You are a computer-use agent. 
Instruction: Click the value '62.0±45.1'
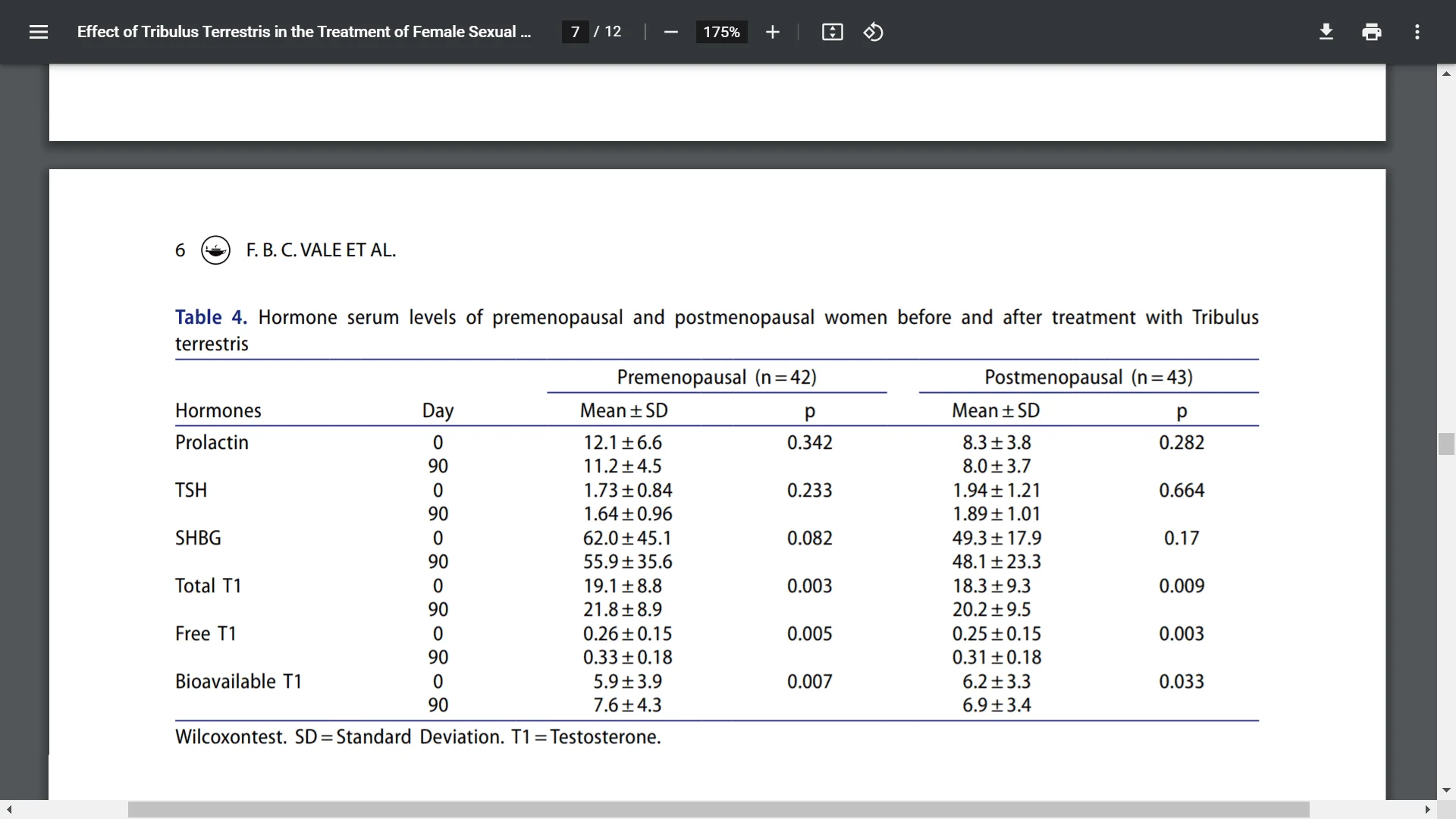627,538
